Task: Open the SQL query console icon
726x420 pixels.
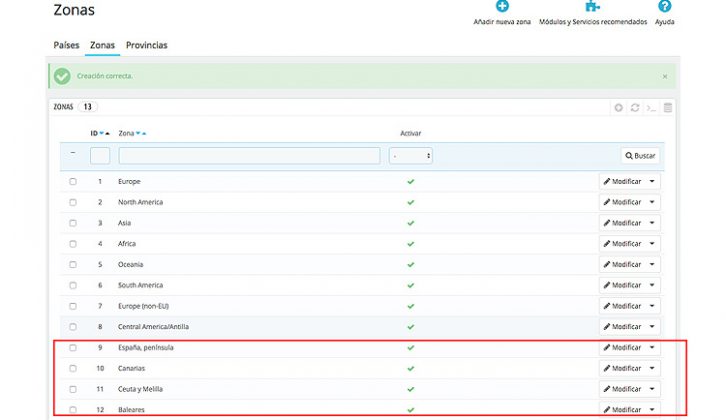Action: (x=651, y=107)
